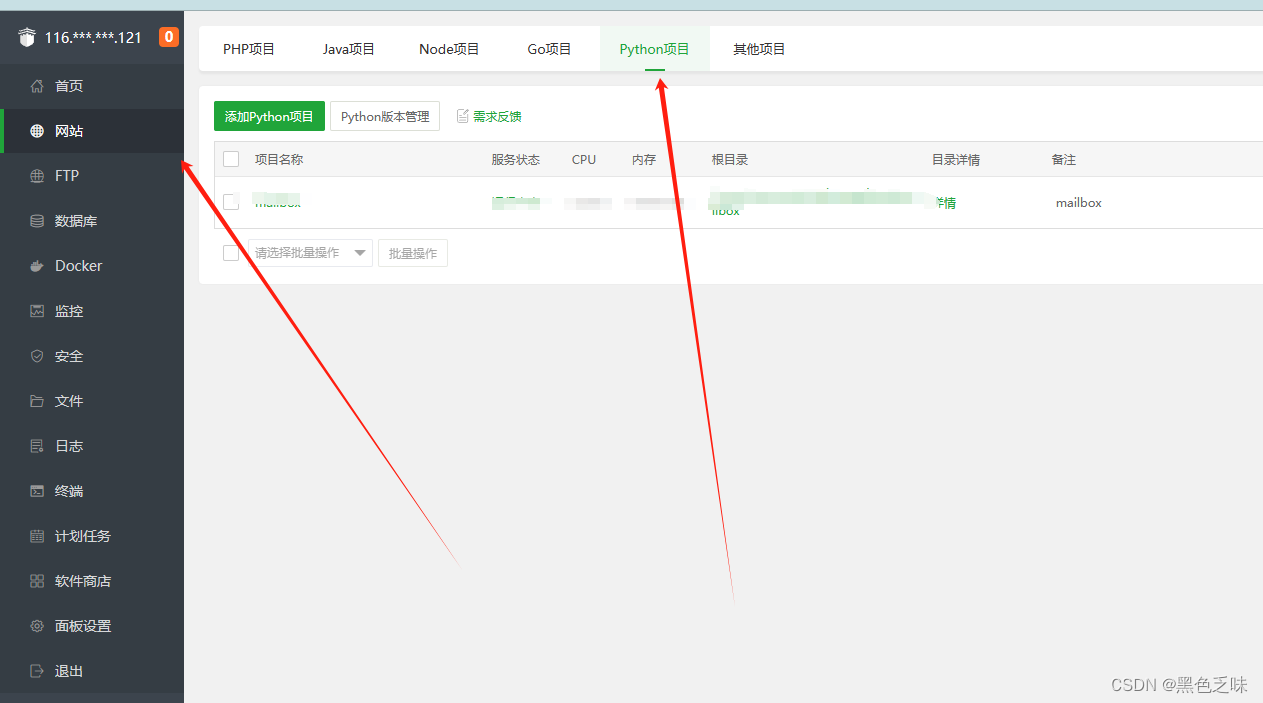
Task: Tick the checkbox beside the batch operation dropdown
Action: click(231, 253)
